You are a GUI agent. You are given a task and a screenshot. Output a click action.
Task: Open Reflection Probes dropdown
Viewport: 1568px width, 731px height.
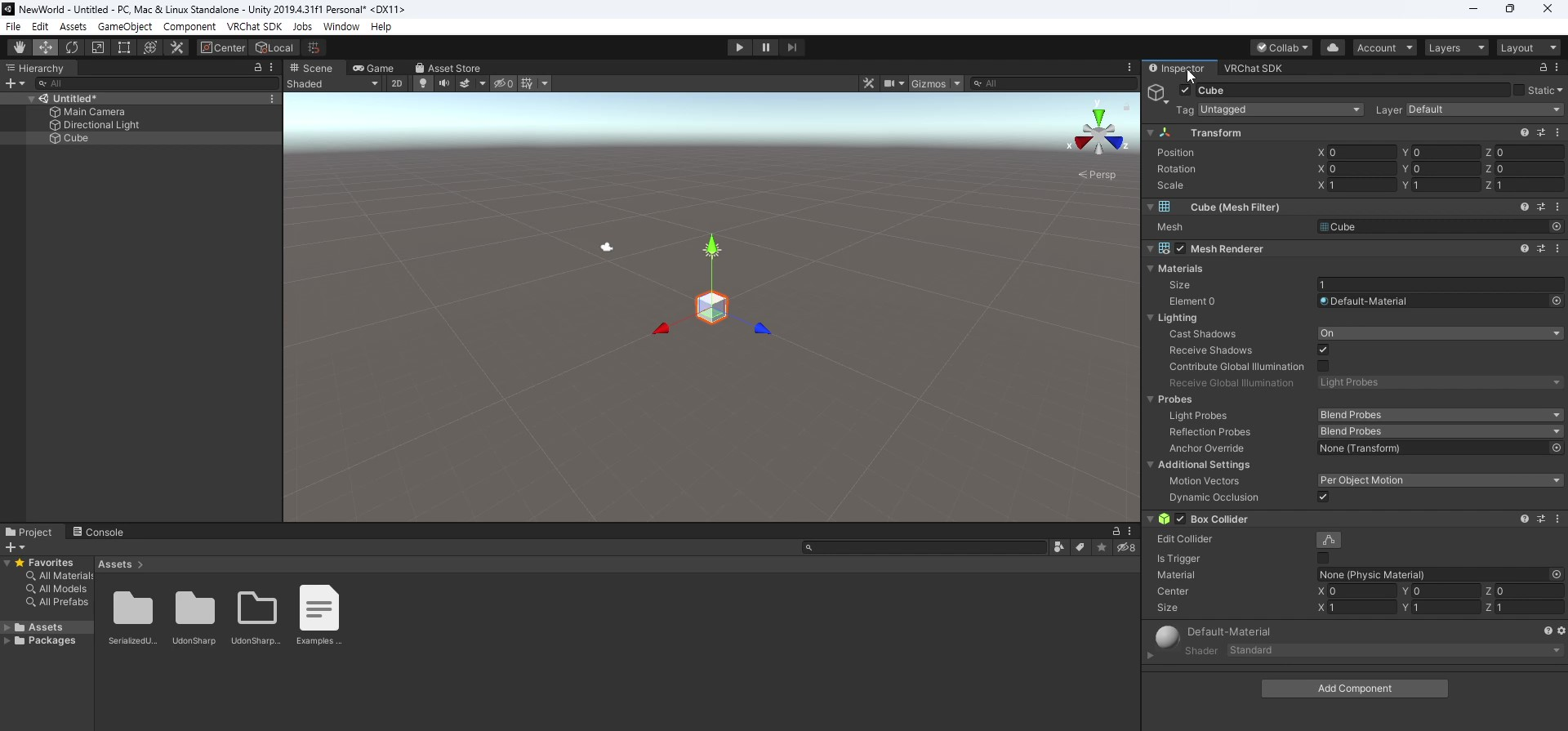click(x=1440, y=431)
